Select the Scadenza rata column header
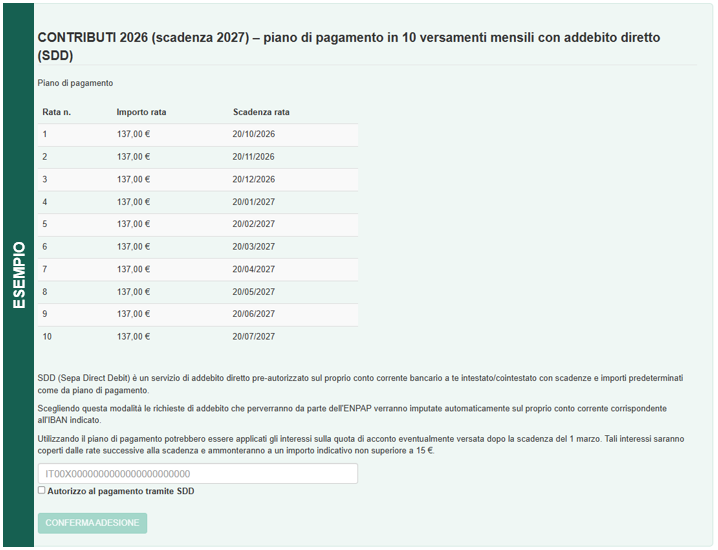The width and height of the screenshot is (718, 550). tap(261, 112)
